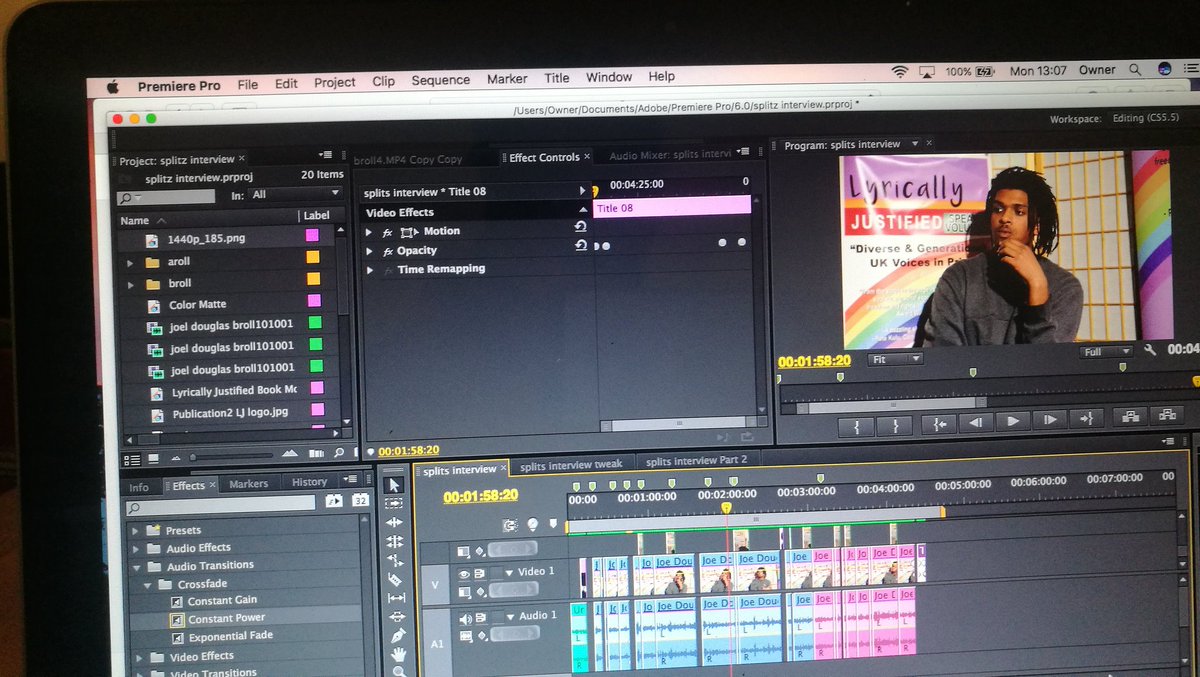
Task: Expand the aroll bin
Action: point(129,262)
